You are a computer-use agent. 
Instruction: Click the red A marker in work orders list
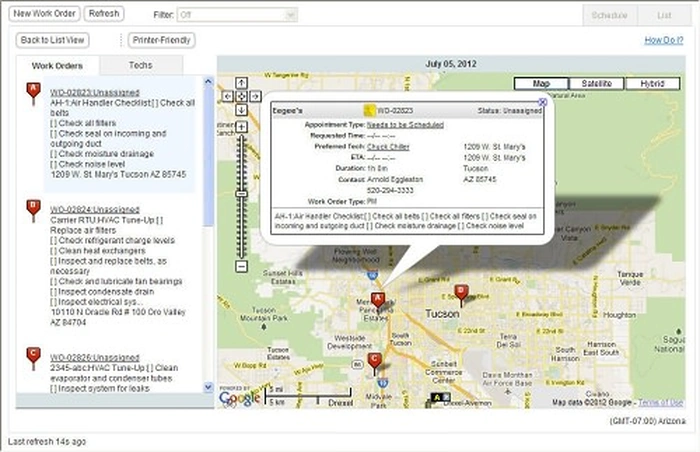[33, 92]
